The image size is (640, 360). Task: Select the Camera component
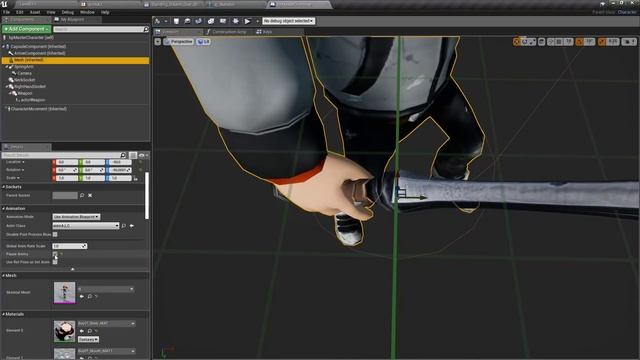pyautogui.click(x=24, y=73)
